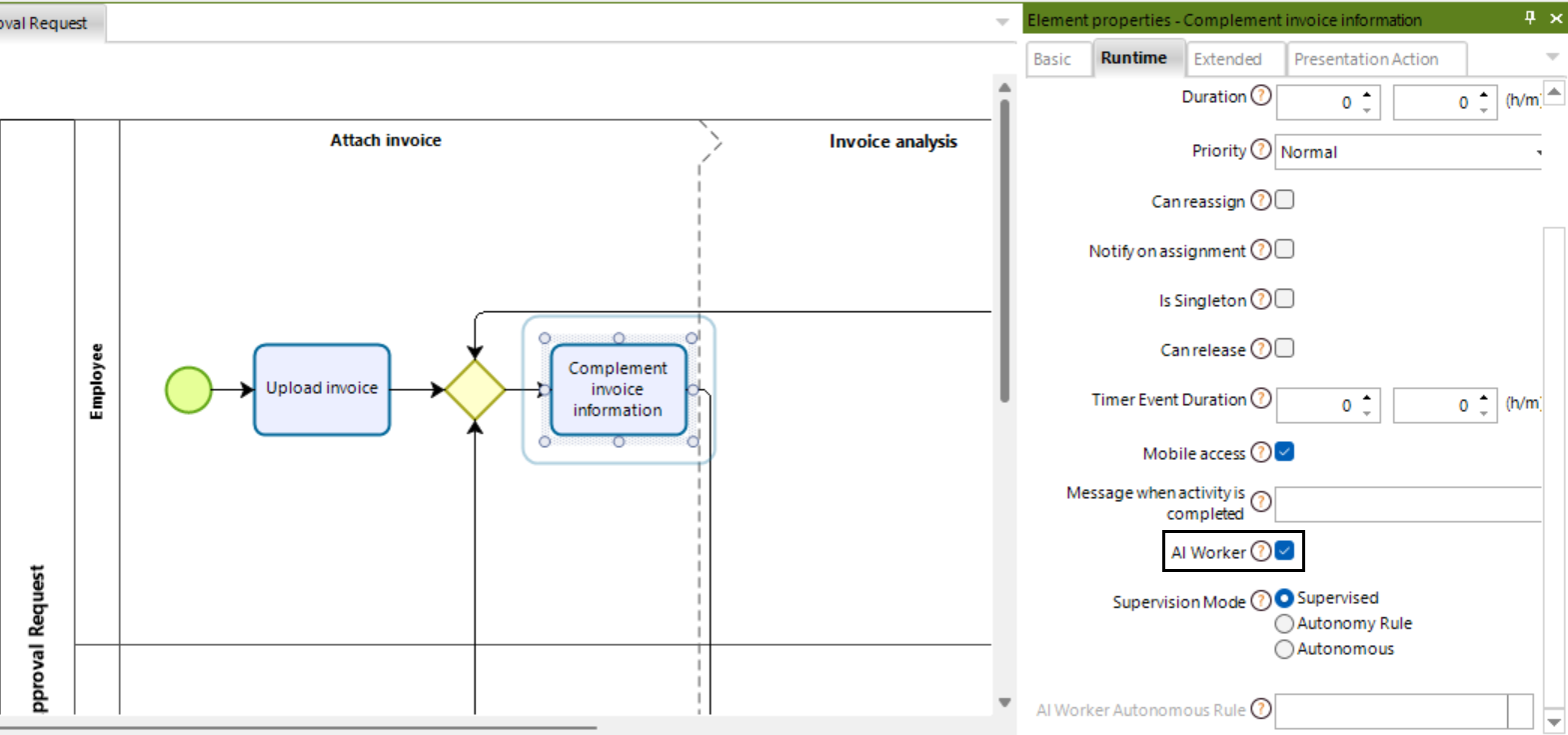The image size is (1568, 735).
Task: Open the tabs overflow dropdown in properties panel
Action: coord(1552,57)
